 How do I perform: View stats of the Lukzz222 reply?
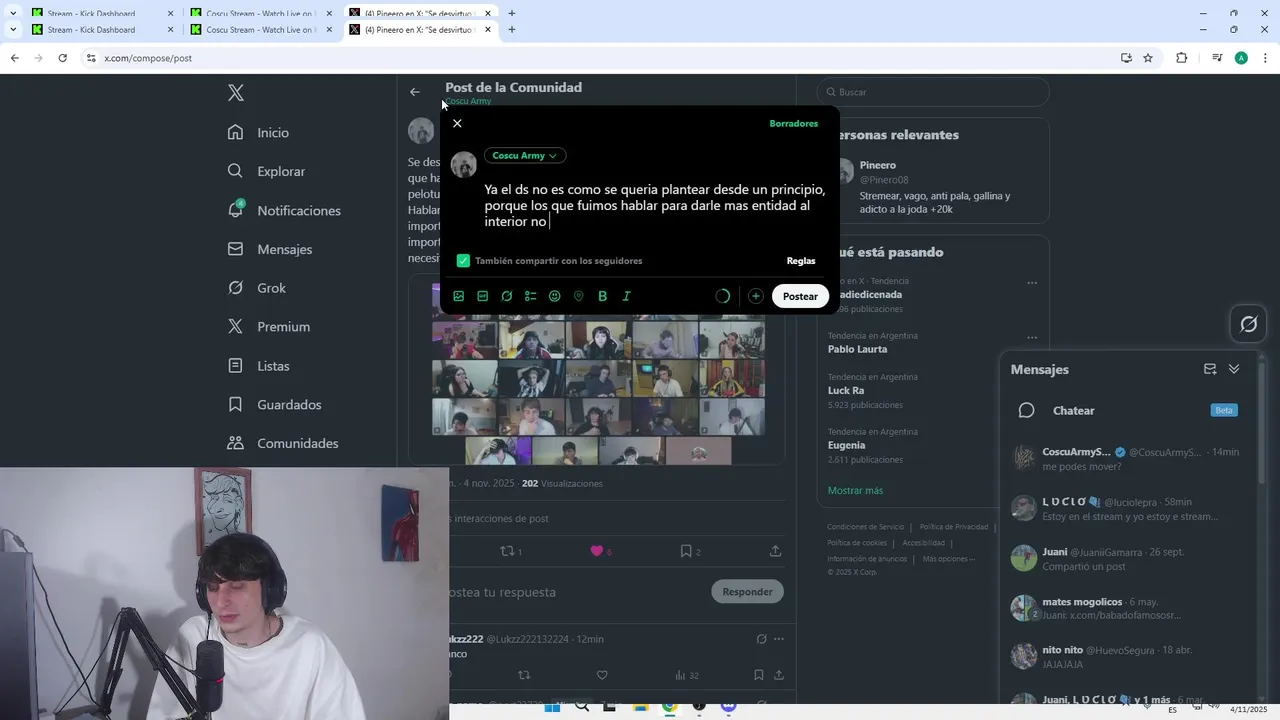tap(687, 675)
